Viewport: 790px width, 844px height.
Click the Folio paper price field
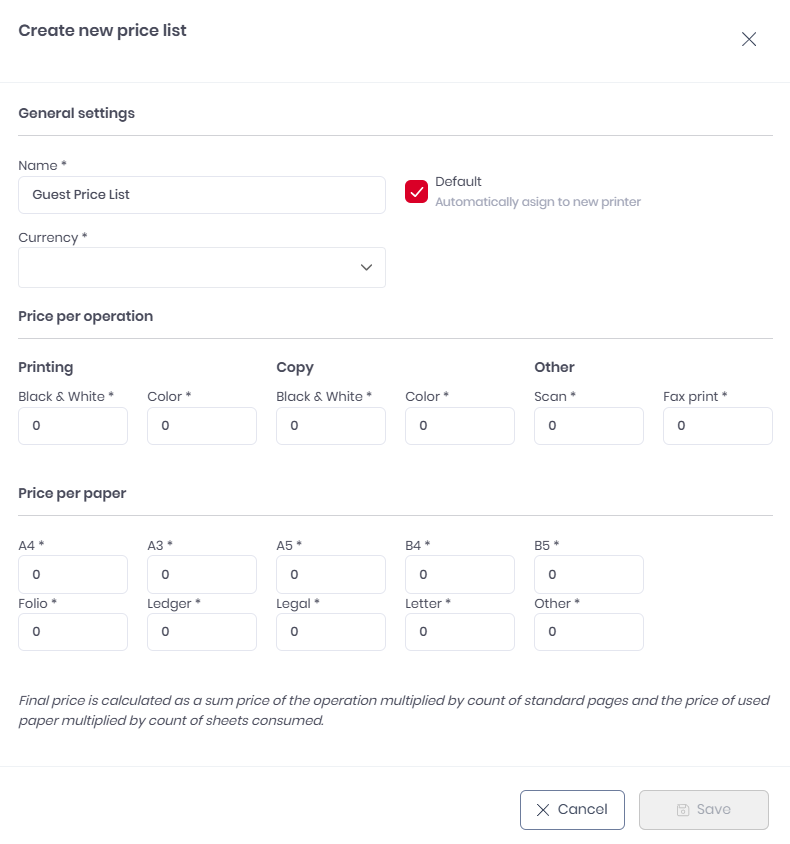(73, 632)
